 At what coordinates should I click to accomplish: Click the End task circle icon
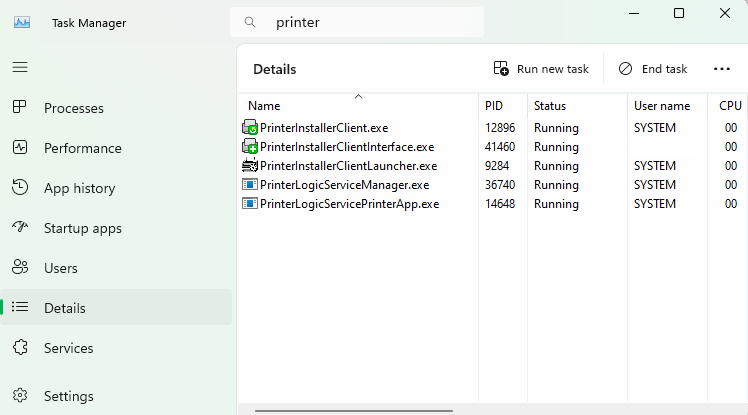(x=625, y=69)
